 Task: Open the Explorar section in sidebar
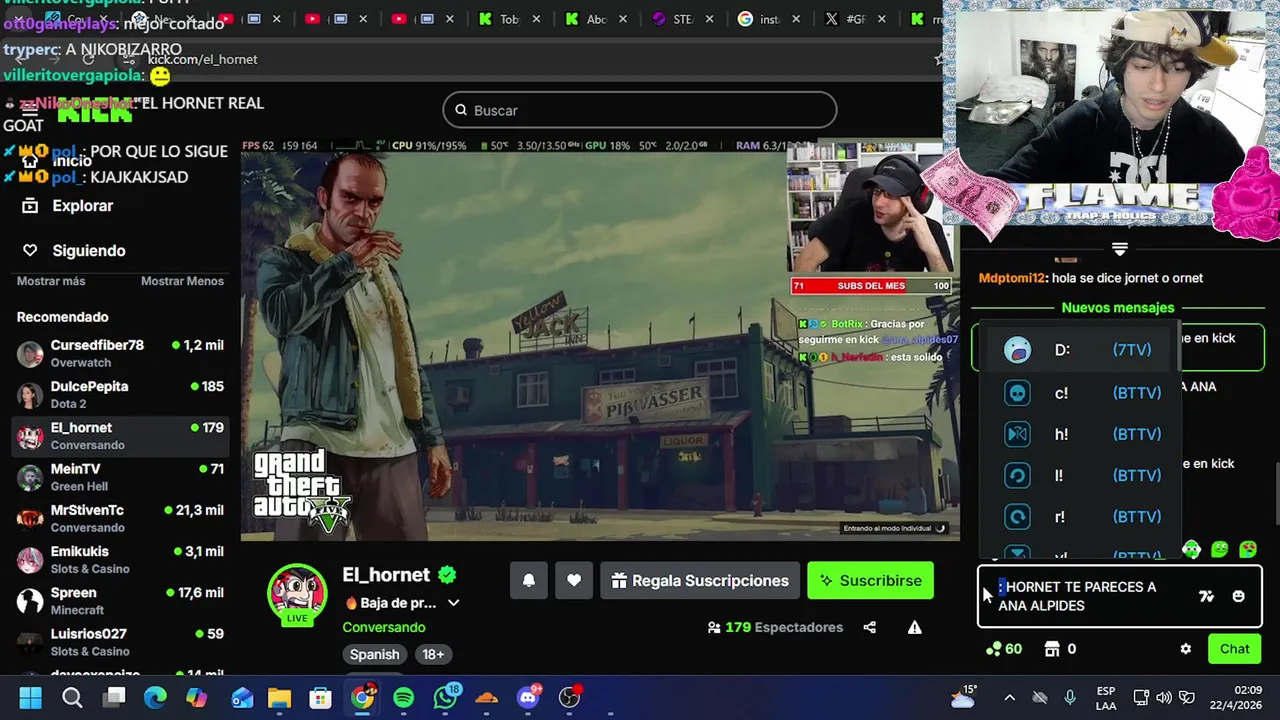click(68, 206)
